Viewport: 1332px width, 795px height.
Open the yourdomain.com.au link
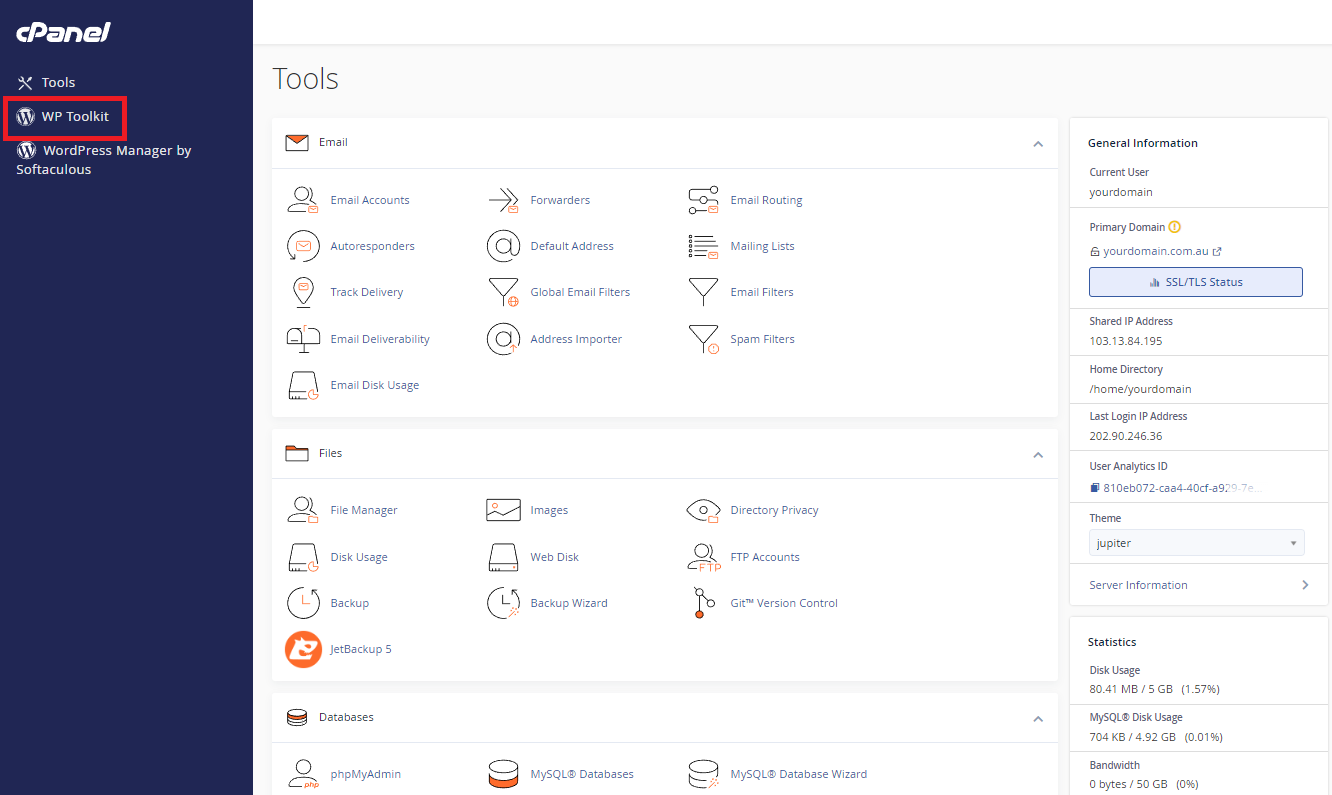(1156, 252)
